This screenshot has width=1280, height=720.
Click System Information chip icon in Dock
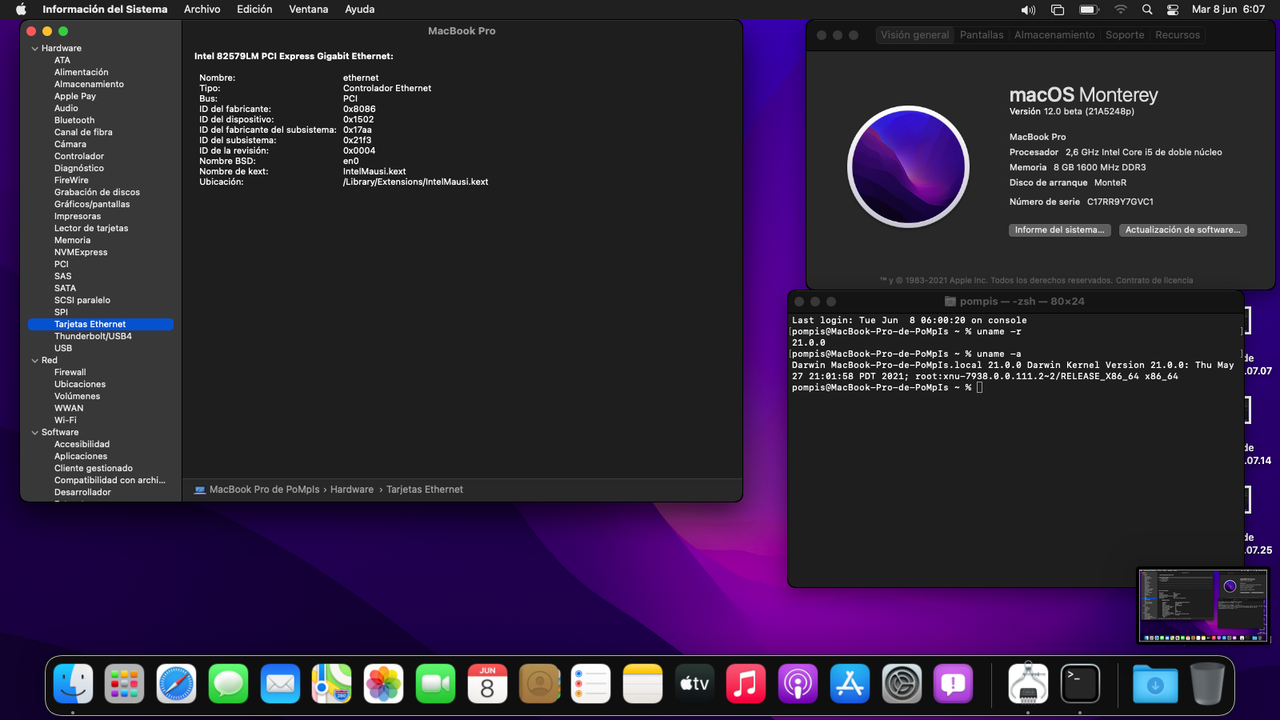pos(1028,684)
